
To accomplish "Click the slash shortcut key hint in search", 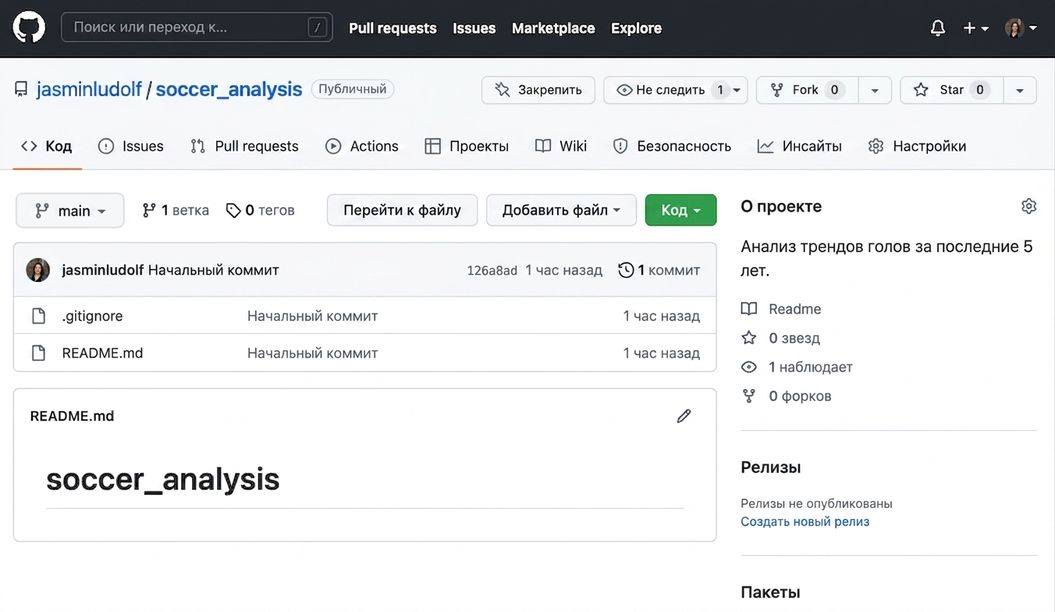I will [x=317, y=28].
